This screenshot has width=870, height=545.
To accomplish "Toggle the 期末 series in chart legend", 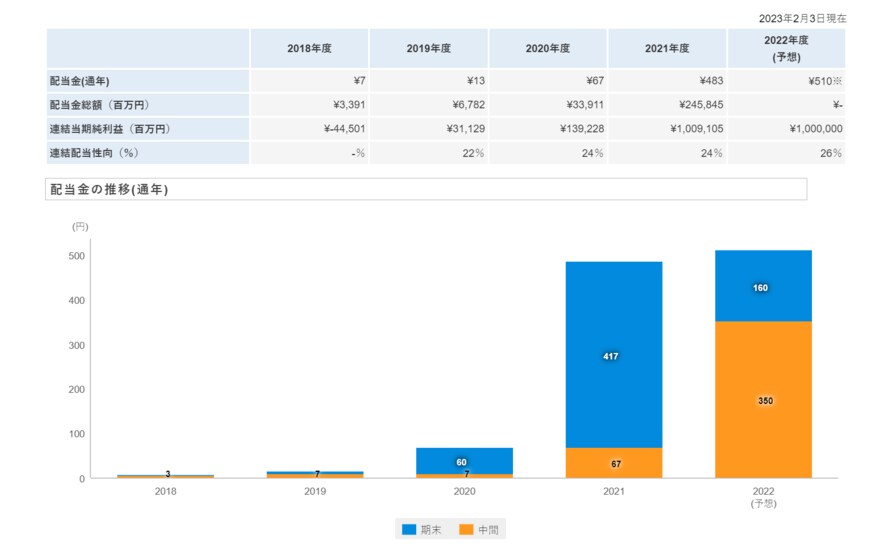I will [x=420, y=529].
